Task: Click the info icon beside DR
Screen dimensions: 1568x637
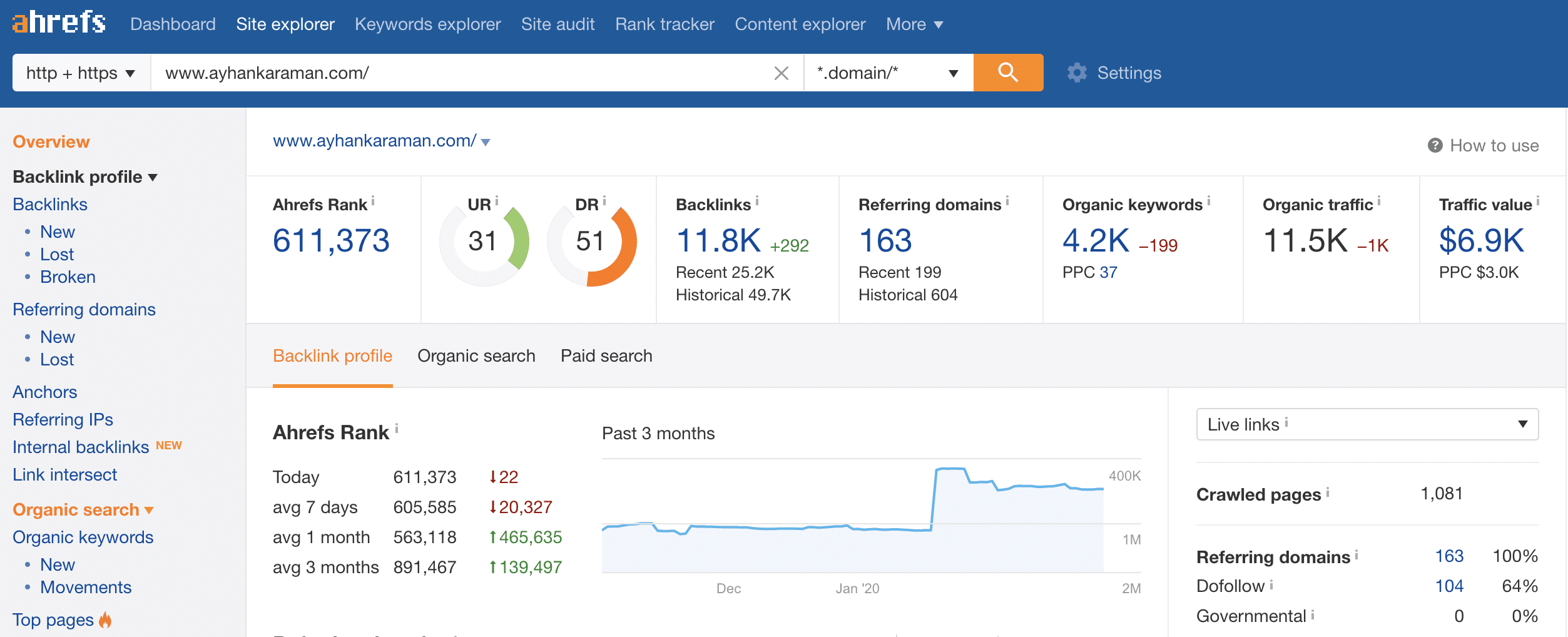Action: coord(604,201)
